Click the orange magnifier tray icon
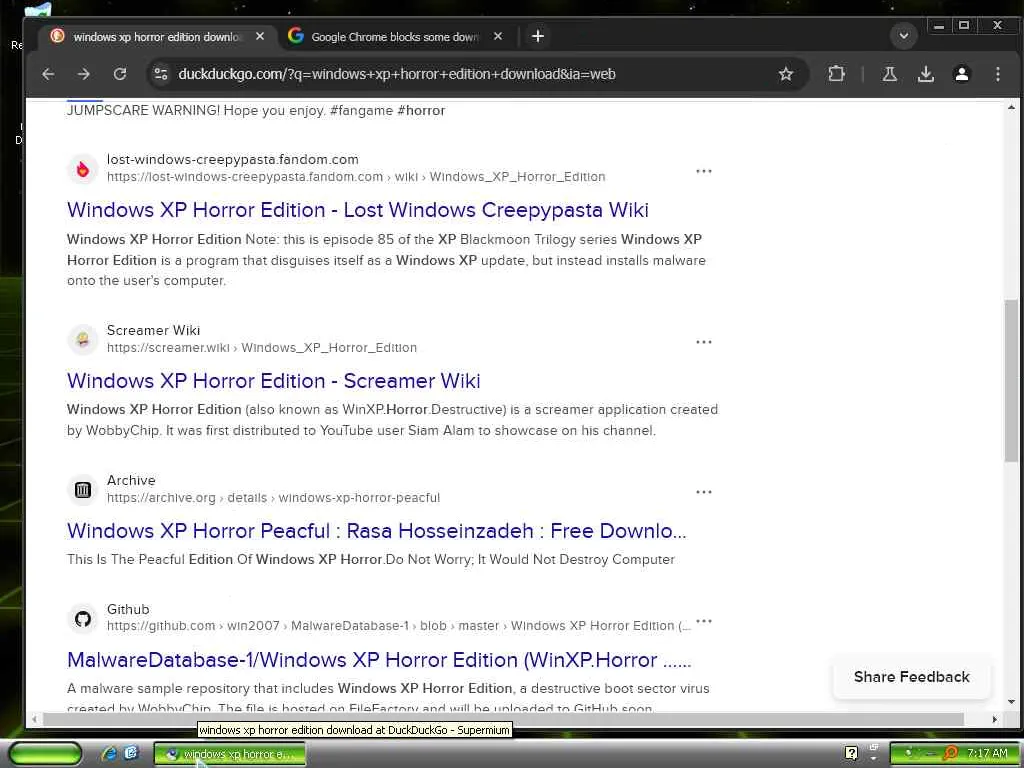The width and height of the screenshot is (1024, 768). click(951, 754)
